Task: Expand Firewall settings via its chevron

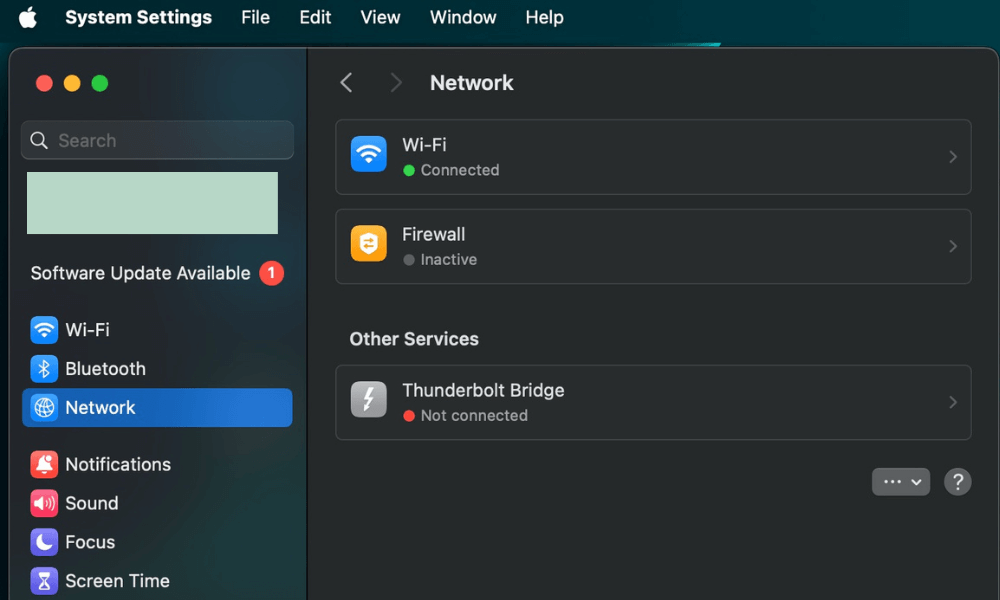Action: point(952,246)
